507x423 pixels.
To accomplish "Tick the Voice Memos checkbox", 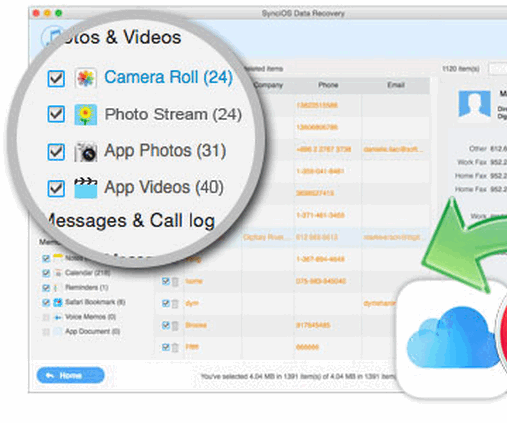I will 46,317.
